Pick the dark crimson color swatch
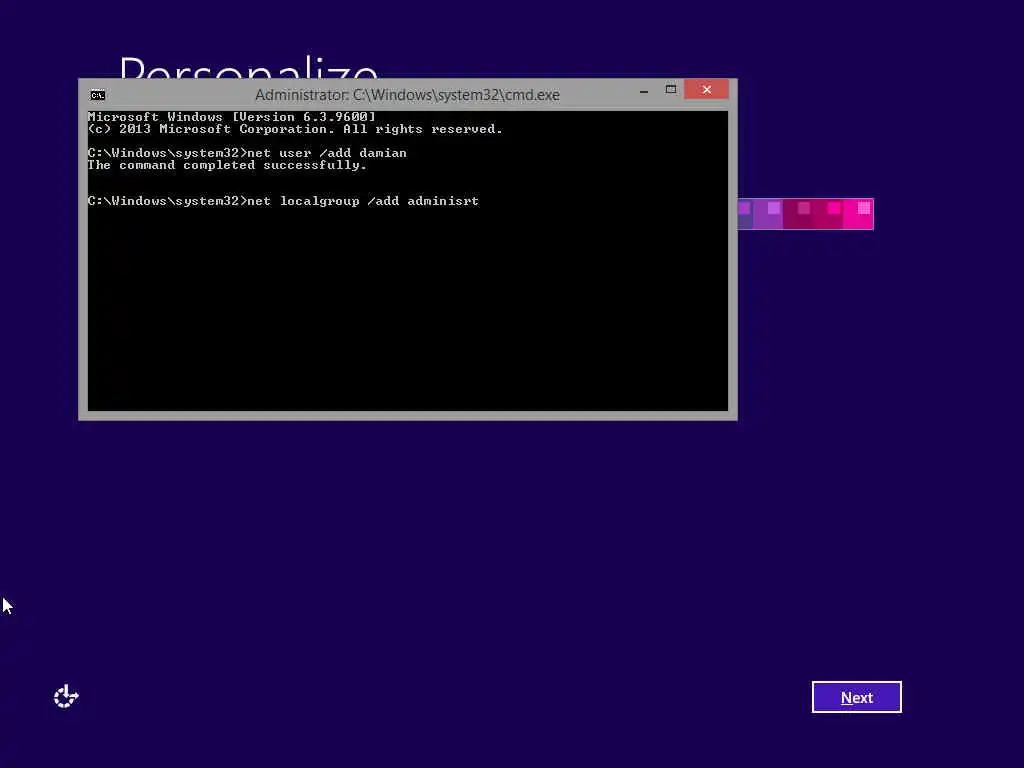 798,214
